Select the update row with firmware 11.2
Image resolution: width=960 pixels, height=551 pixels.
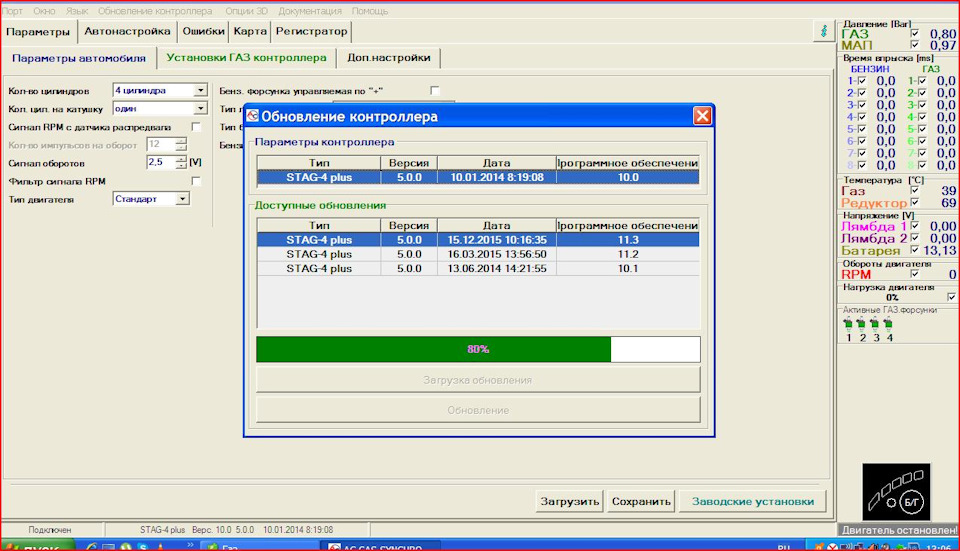click(x=478, y=254)
